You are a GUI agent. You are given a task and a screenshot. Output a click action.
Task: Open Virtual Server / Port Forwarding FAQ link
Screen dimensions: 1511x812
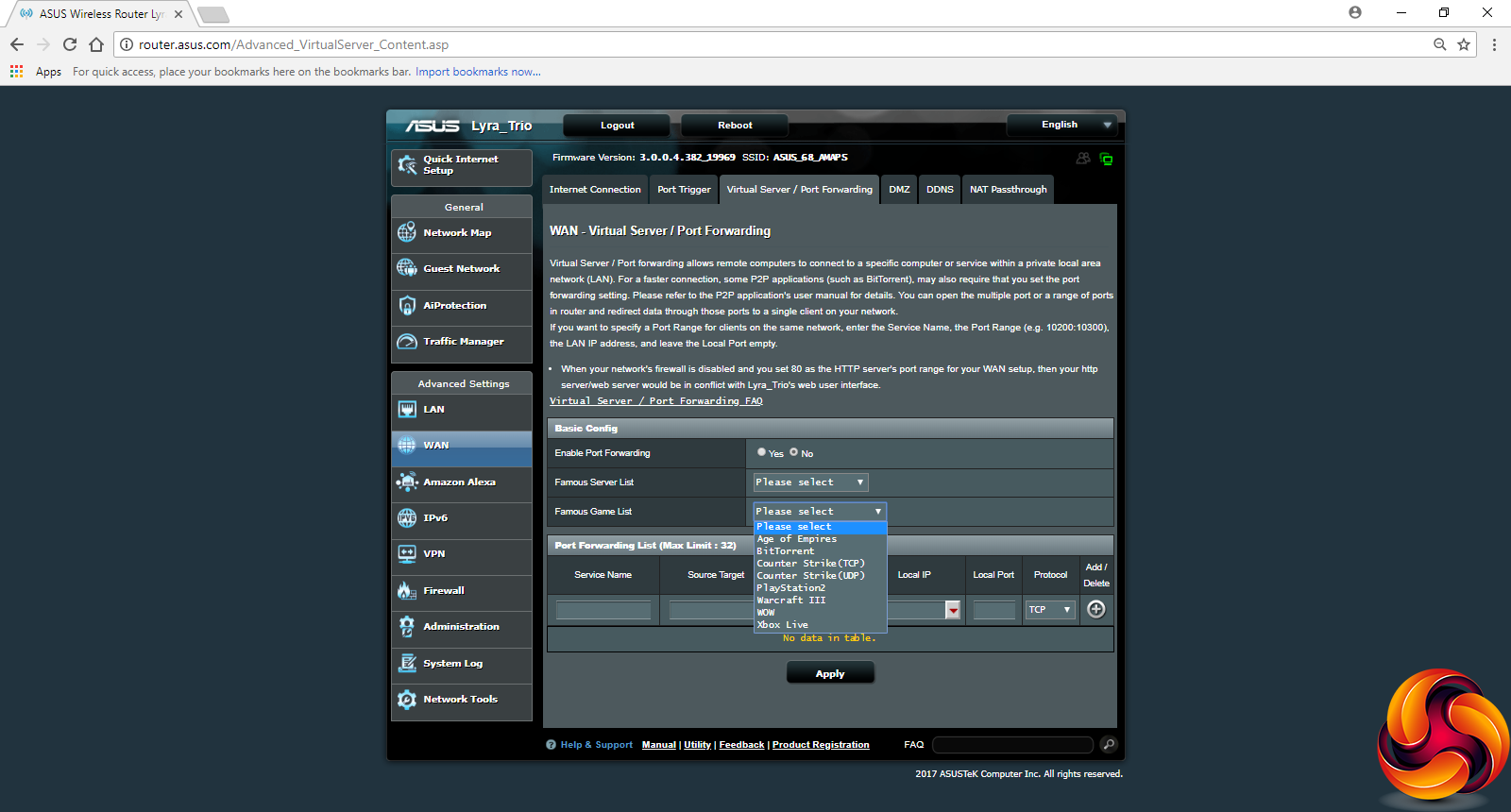coord(656,401)
